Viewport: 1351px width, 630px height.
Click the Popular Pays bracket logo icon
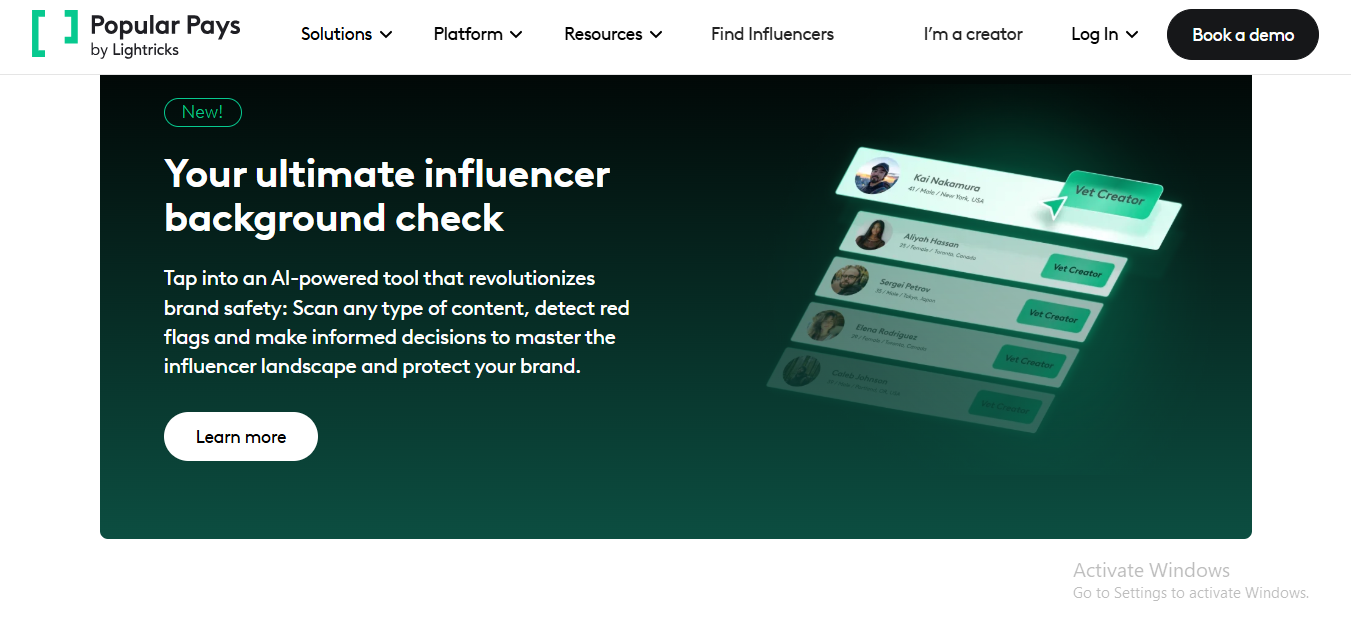pyautogui.click(x=54, y=34)
